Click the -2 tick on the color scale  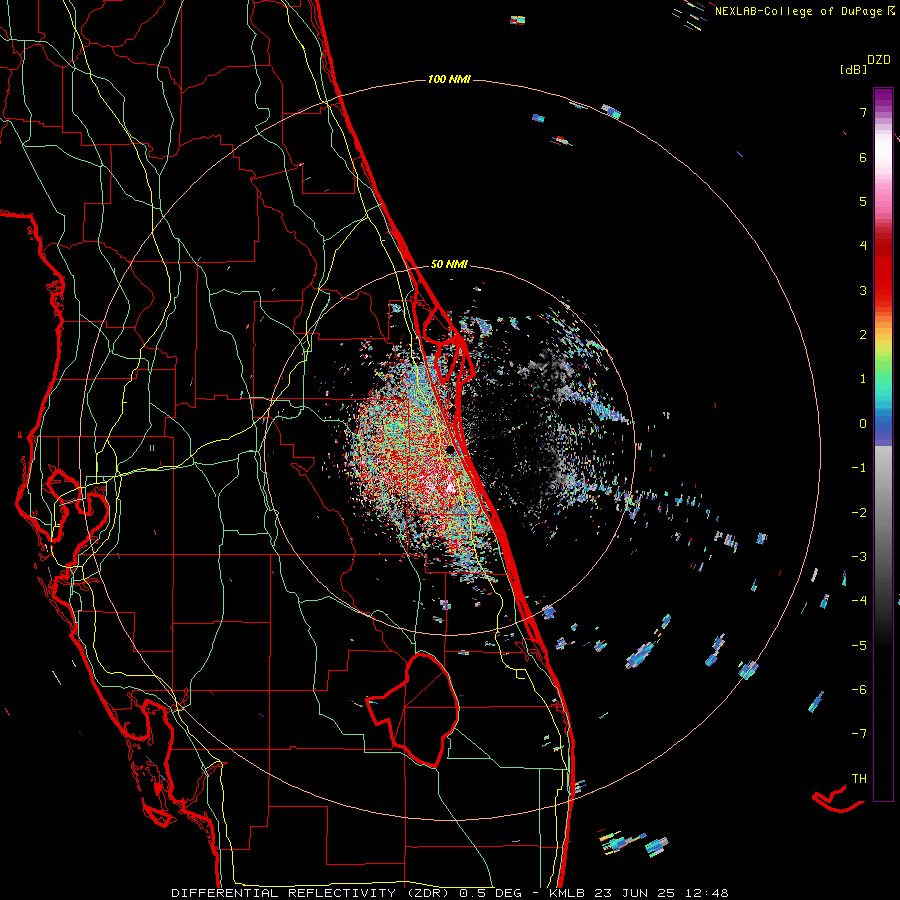point(859,513)
